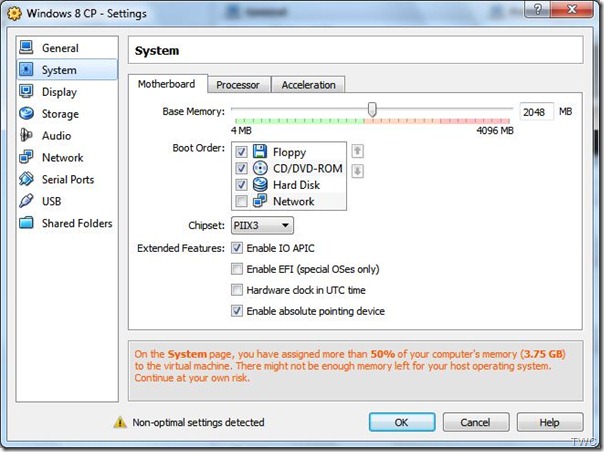604x452 pixels.
Task: Open Audio settings page
Action: pyautogui.click(x=67, y=136)
